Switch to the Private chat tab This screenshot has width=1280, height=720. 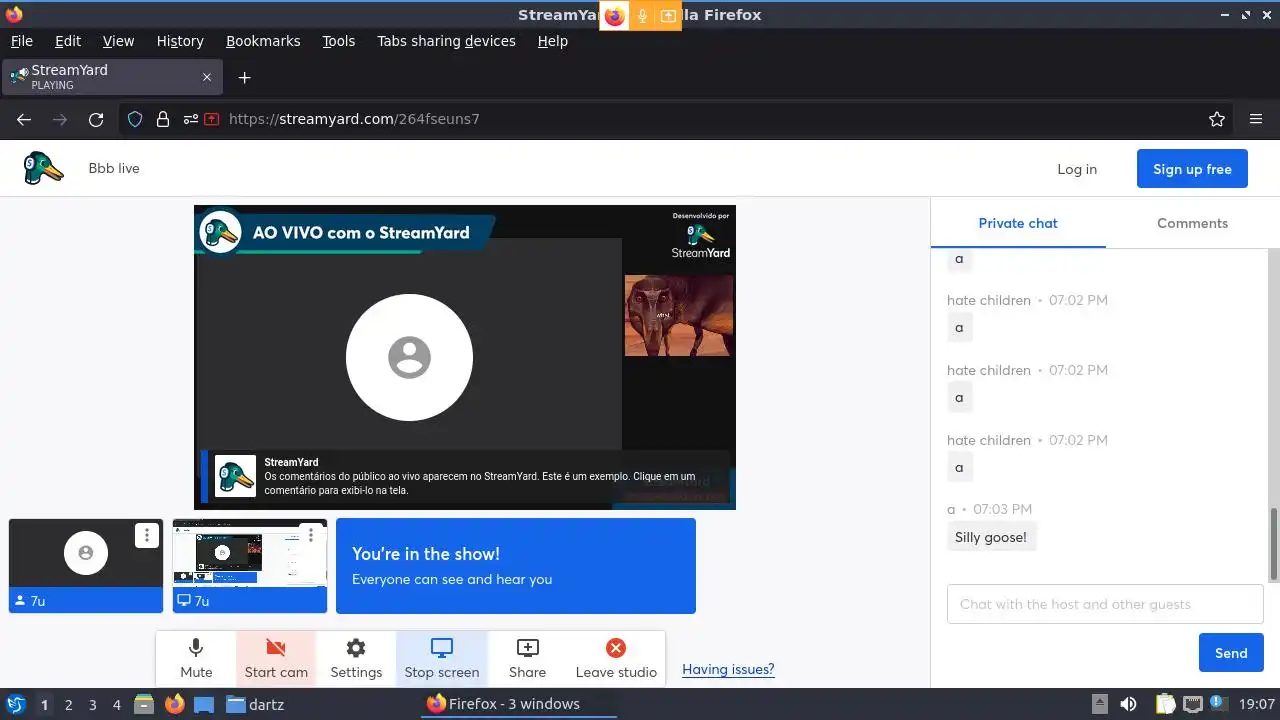click(1018, 223)
